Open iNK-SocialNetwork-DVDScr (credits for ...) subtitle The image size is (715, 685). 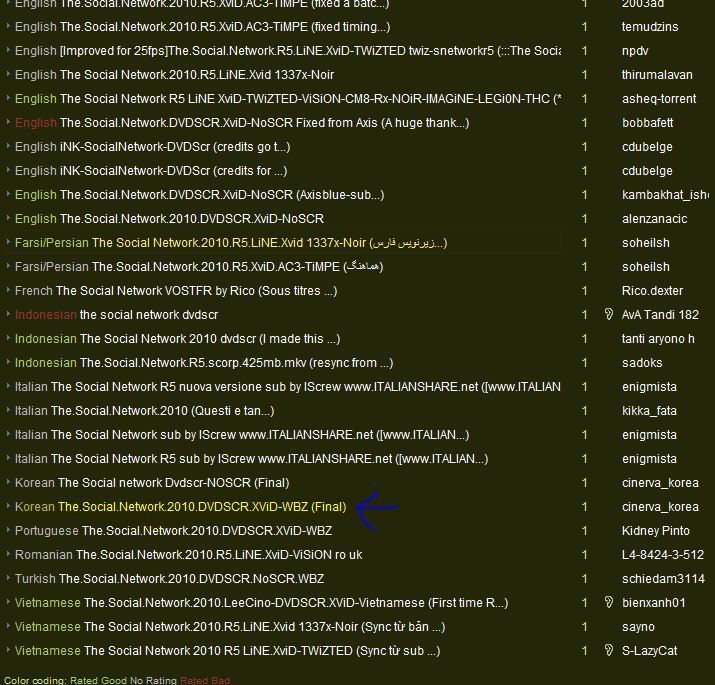click(x=151, y=171)
